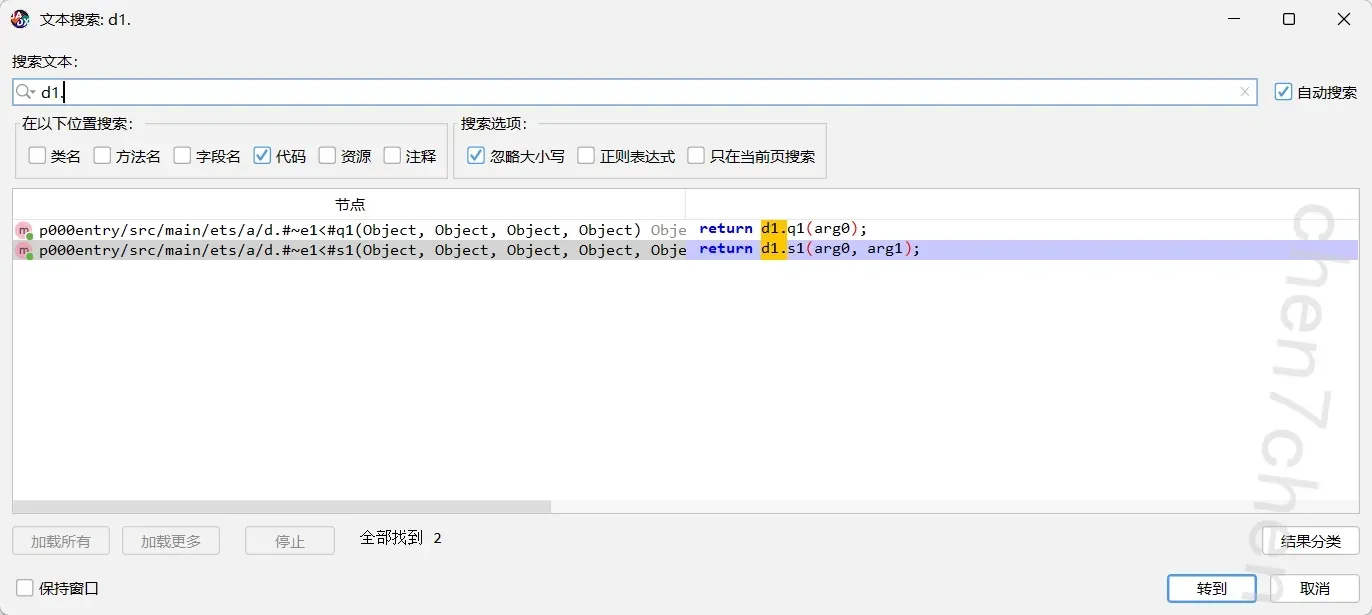The image size is (1372, 615).
Task: Enable the 资源 search checkbox
Action: 327,156
